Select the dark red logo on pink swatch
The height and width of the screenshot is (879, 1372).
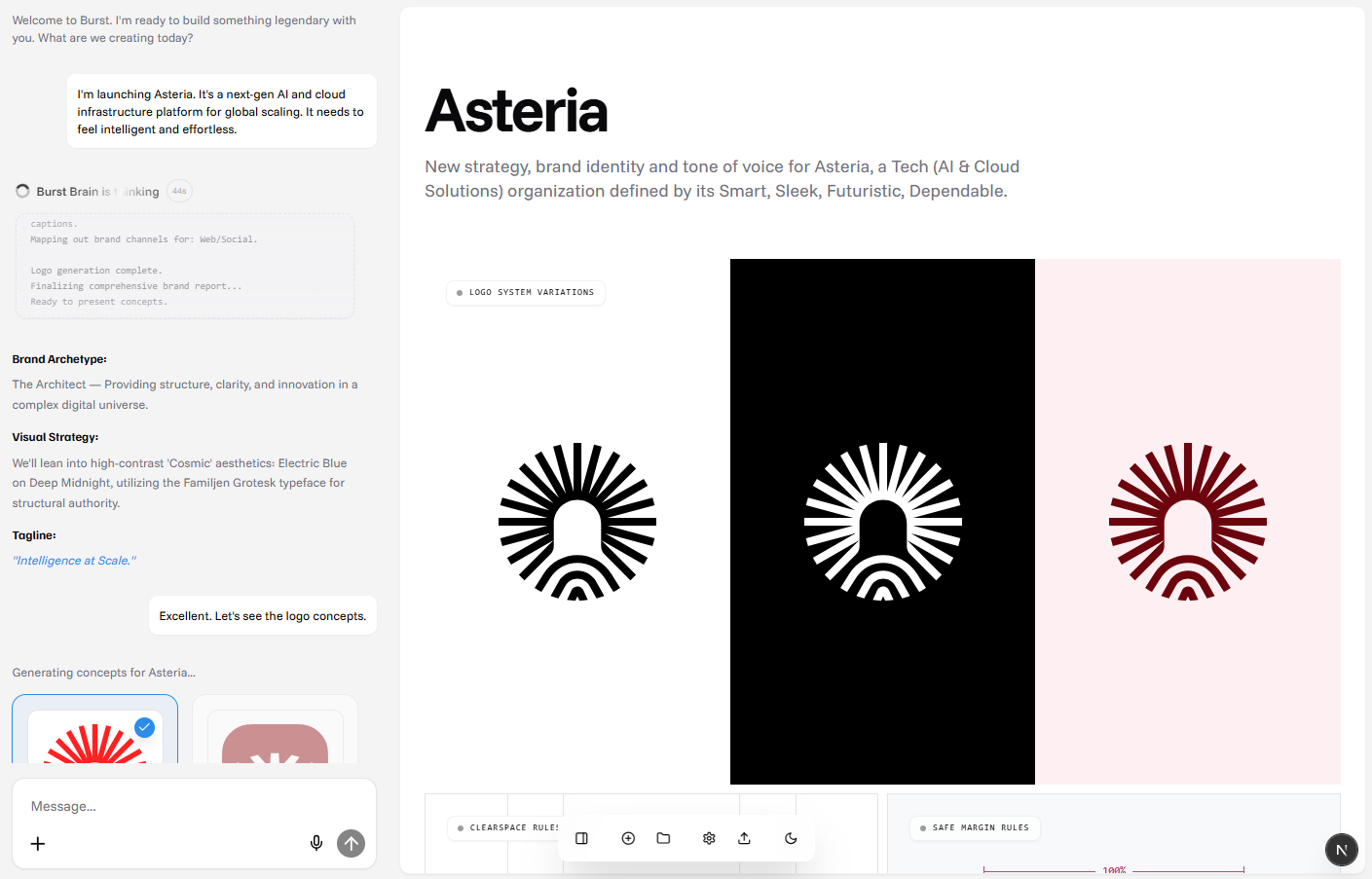[x=1187, y=522]
